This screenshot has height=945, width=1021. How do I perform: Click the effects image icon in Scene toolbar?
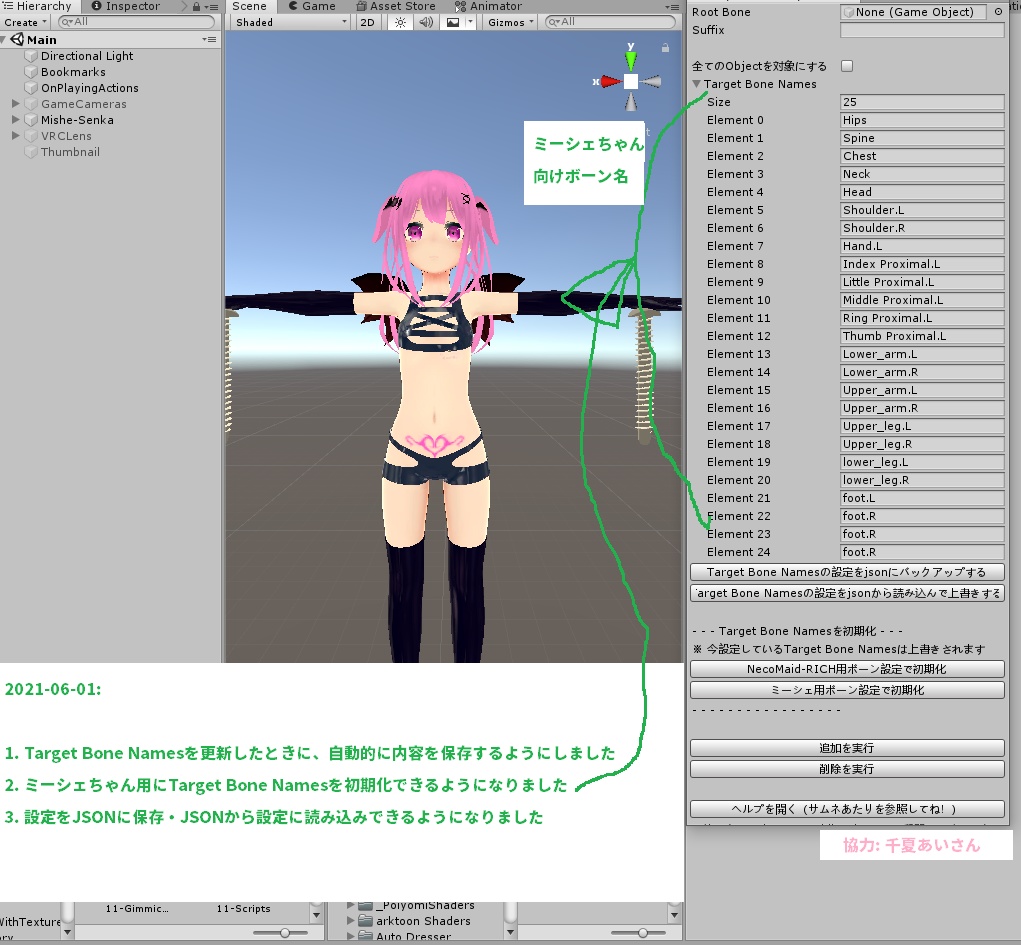pyautogui.click(x=453, y=22)
